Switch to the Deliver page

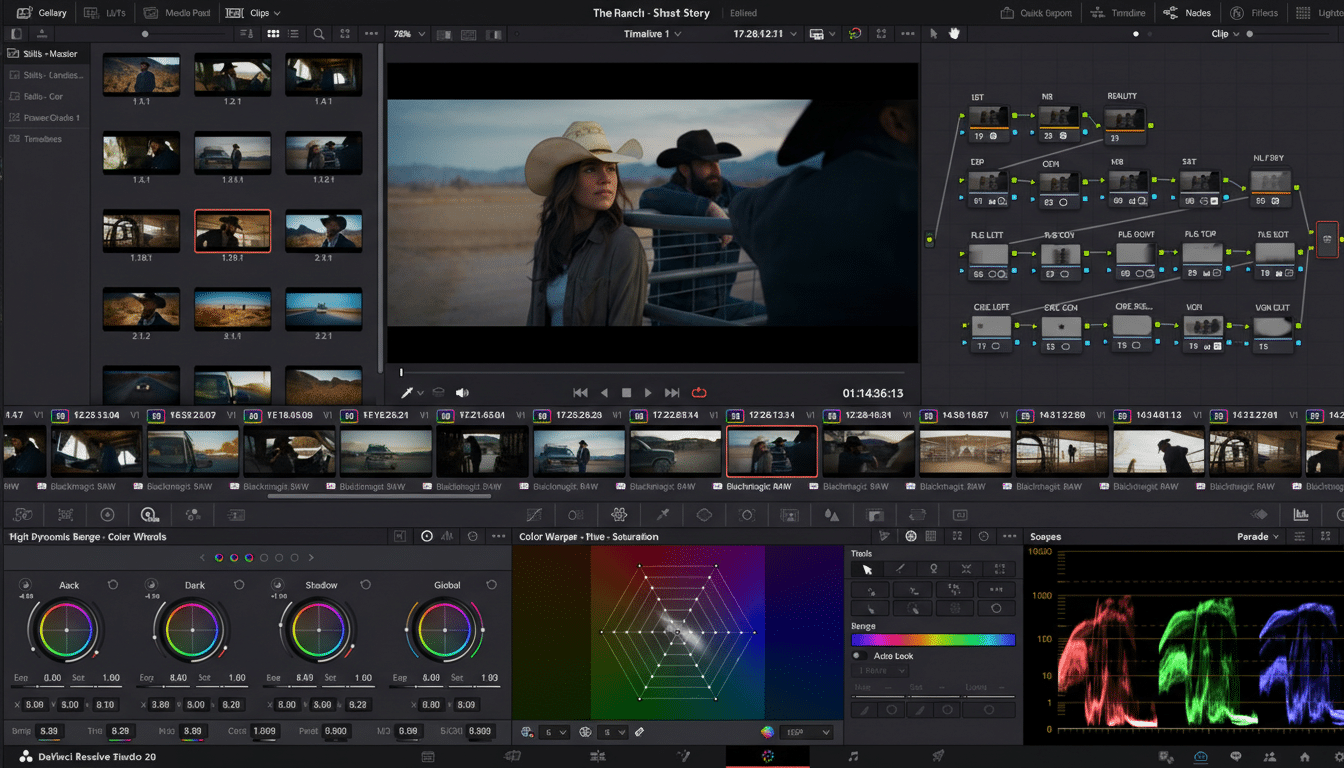[x=939, y=757]
